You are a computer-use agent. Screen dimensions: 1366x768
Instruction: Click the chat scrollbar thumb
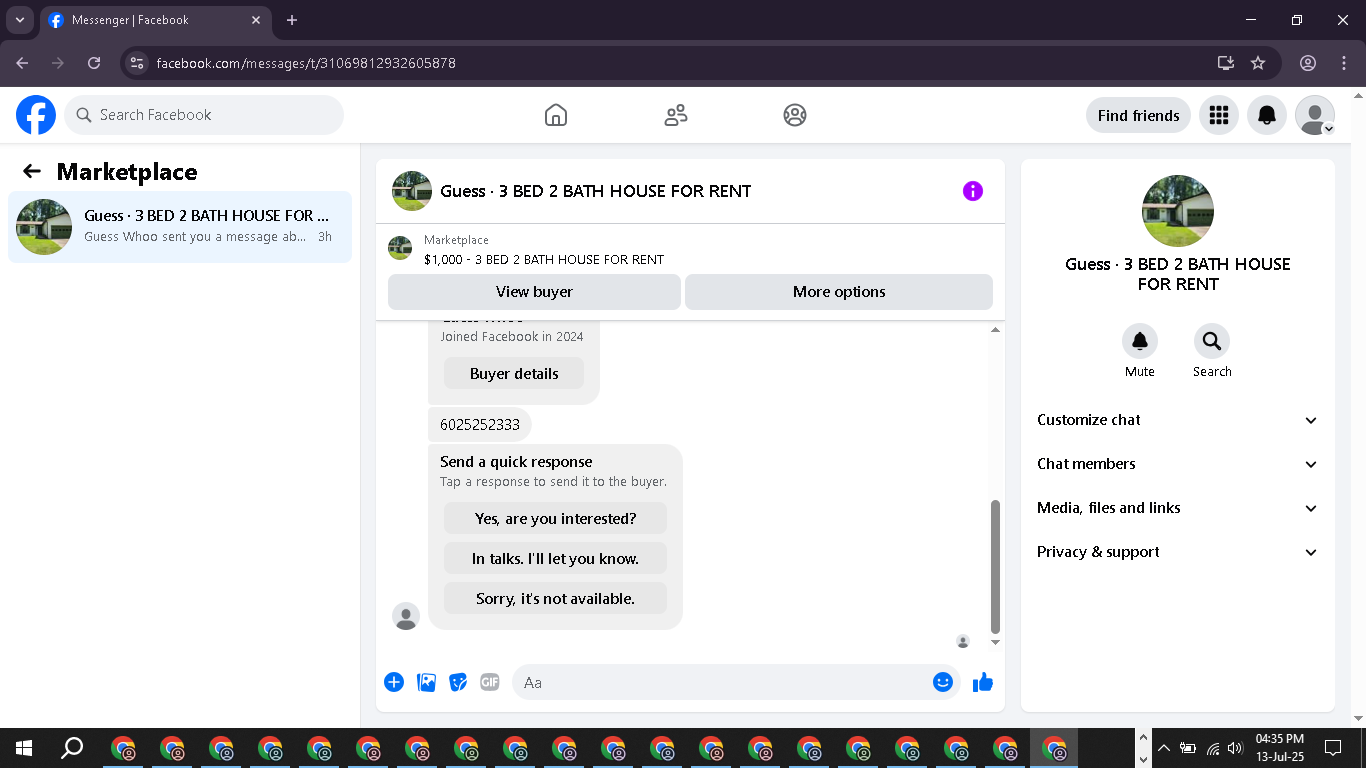[x=995, y=566]
